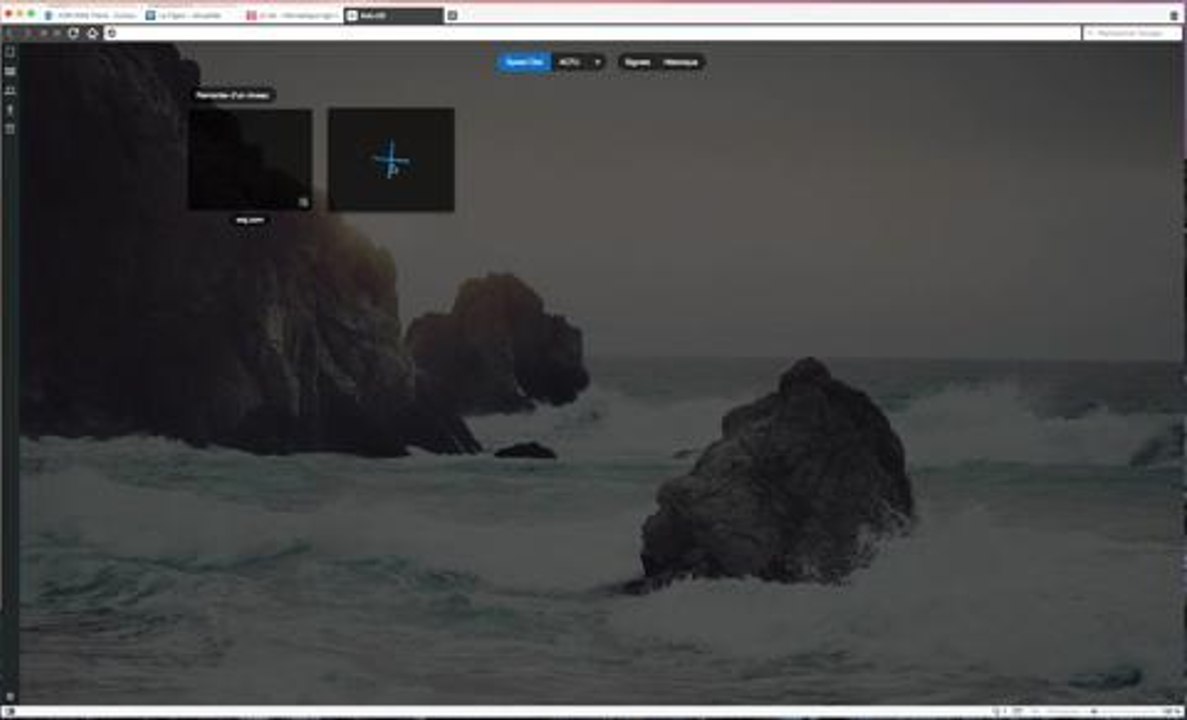This screenshot has height=720, width=1187.
Task: Switch to the first browser tab
Action: click(91, 15)
